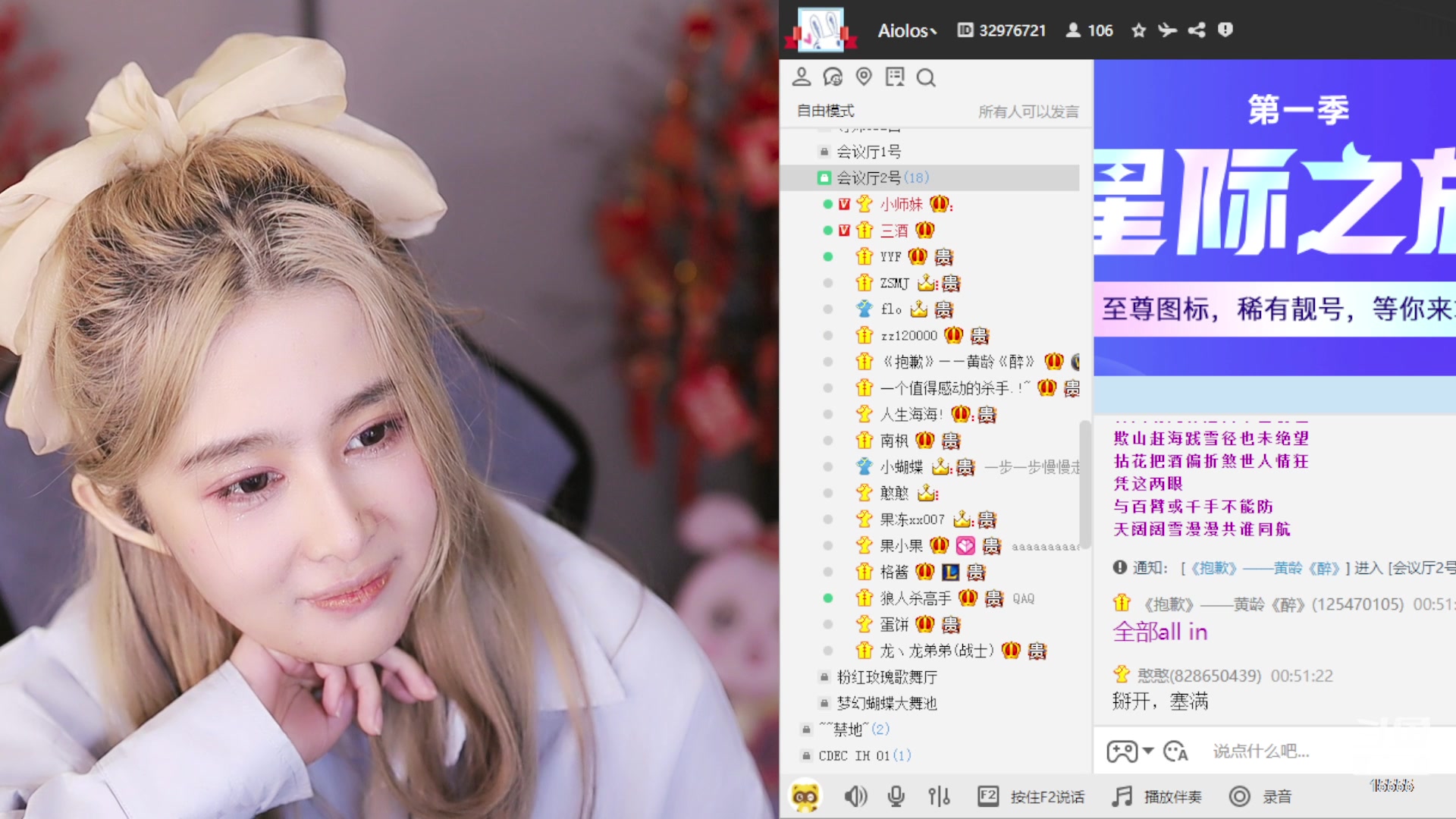Select user 南枫 in list
The width and height of the screenshot is (1456, 819).
coord(894,441)
